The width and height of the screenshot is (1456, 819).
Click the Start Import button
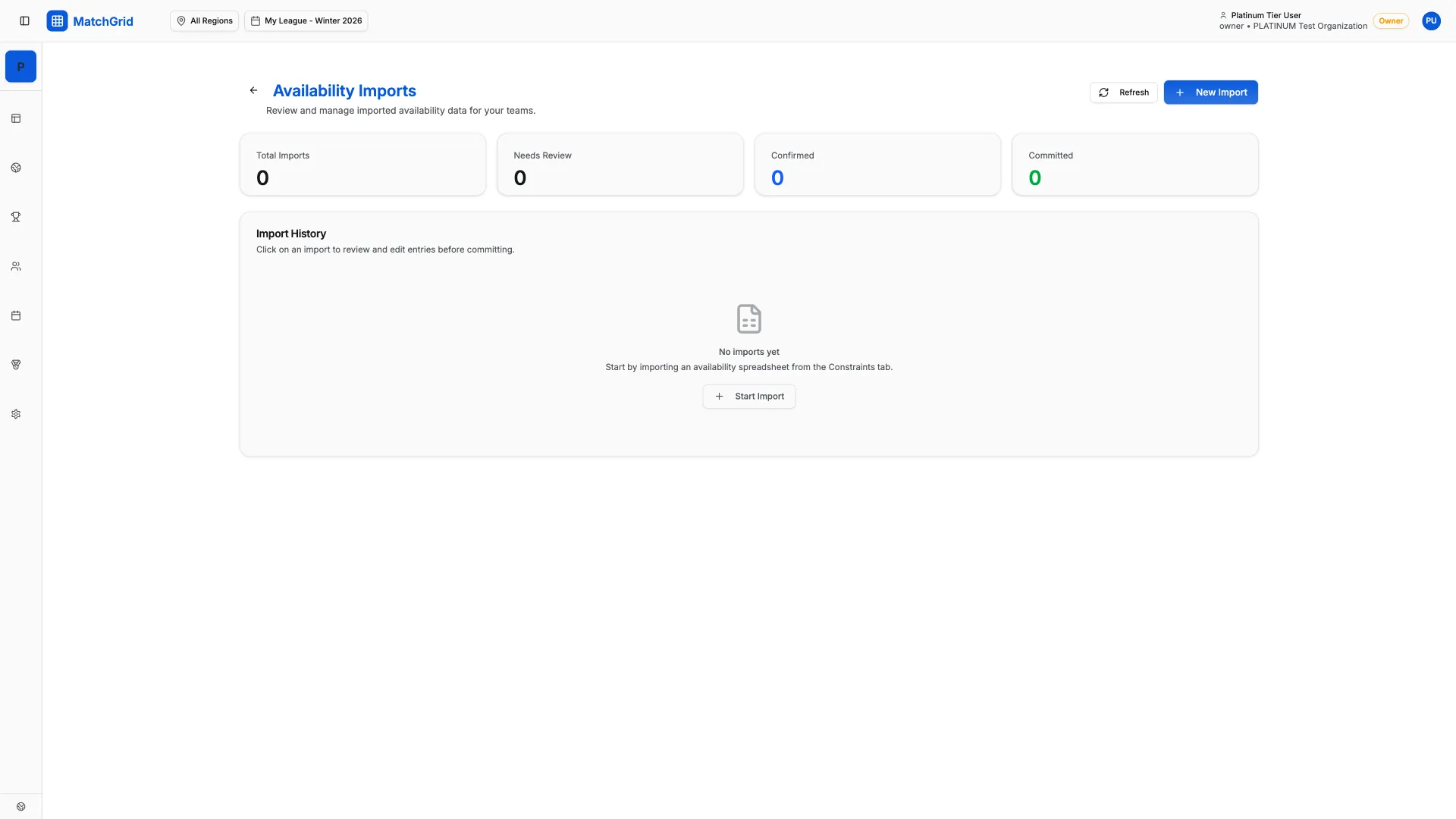pyautogui.click(x=748, y=396)
